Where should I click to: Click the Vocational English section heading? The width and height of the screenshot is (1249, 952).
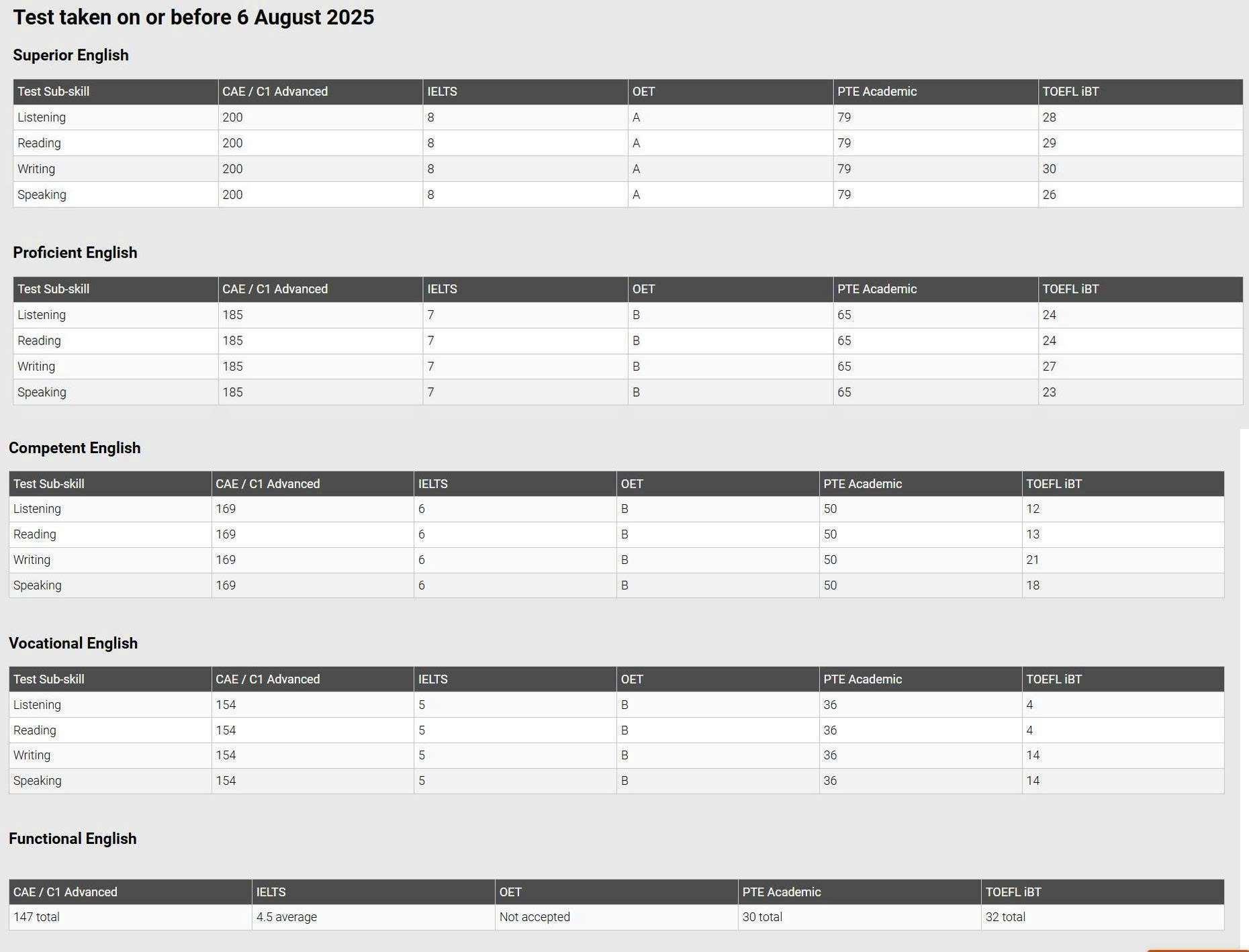[x=73, y=643]
